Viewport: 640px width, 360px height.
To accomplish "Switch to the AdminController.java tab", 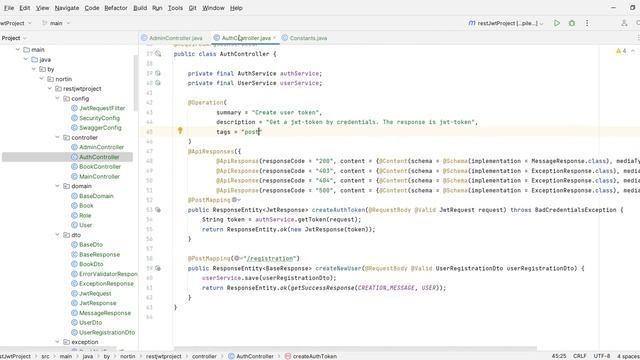I will tap(172, 38).
